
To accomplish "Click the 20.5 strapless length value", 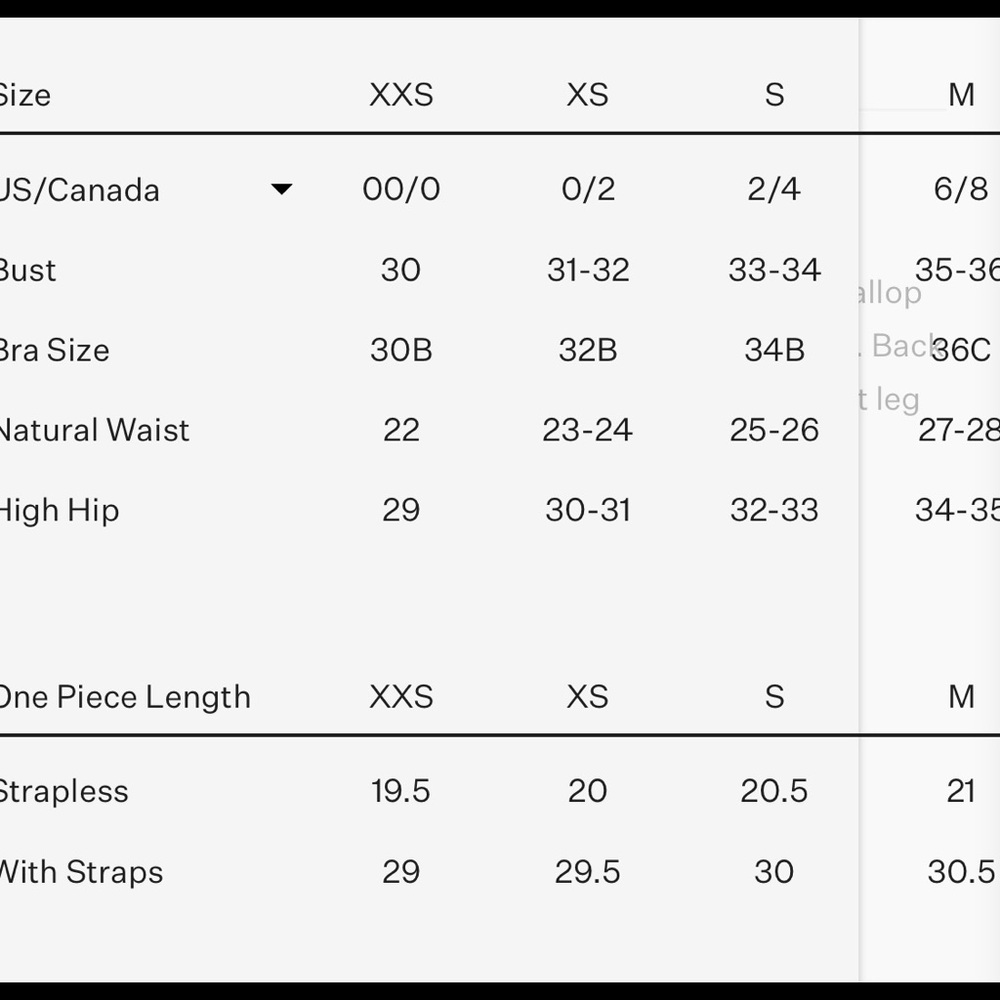I will pos(774,791).
